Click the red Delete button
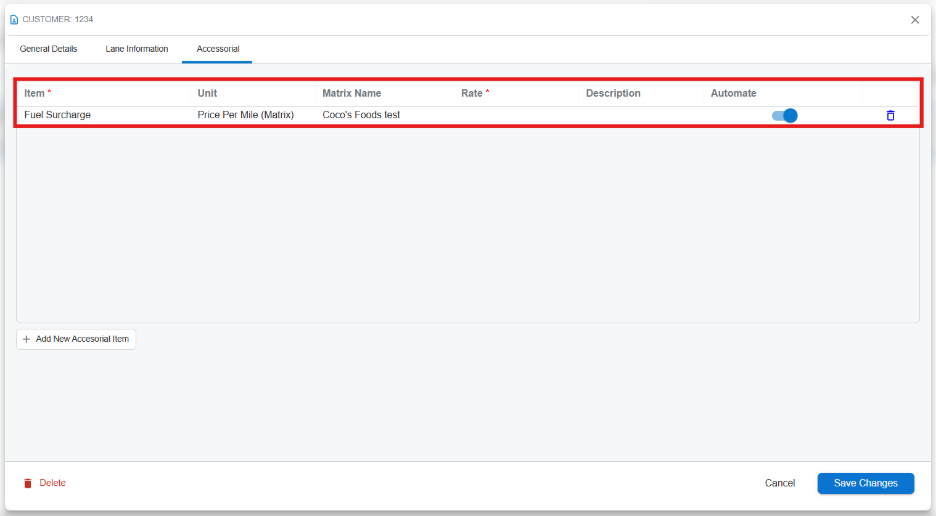This screenshot has width=936, height=516. 45,483
